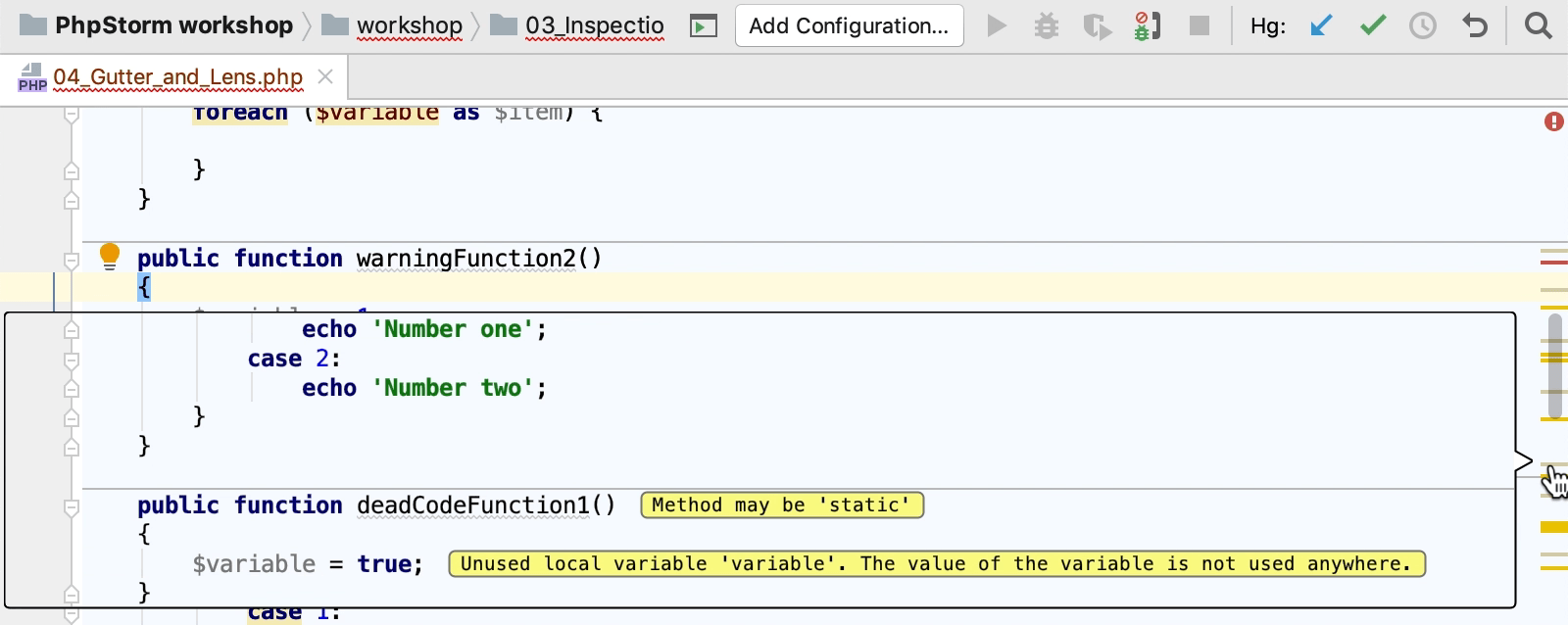This screenshot has height=625, width=1568.
Task: Toggle listening for PHP debug connections
Action: 1147,25
